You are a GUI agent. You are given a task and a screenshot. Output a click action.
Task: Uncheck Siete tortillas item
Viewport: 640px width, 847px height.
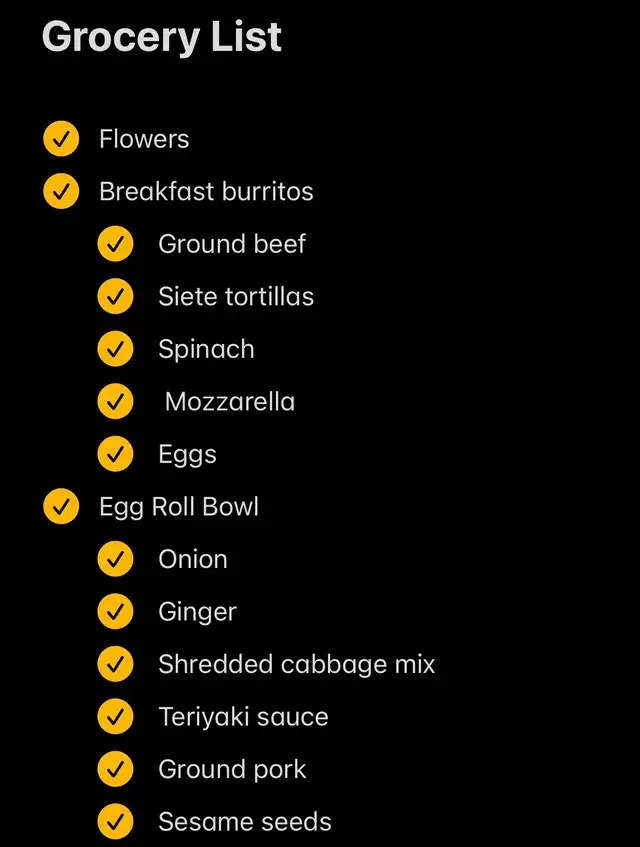[x=116, y=296]
